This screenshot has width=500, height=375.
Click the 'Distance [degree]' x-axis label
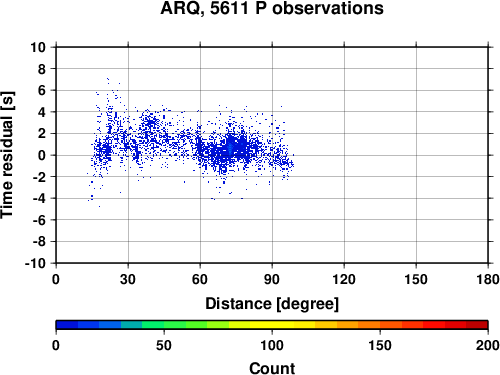(272, 304)
